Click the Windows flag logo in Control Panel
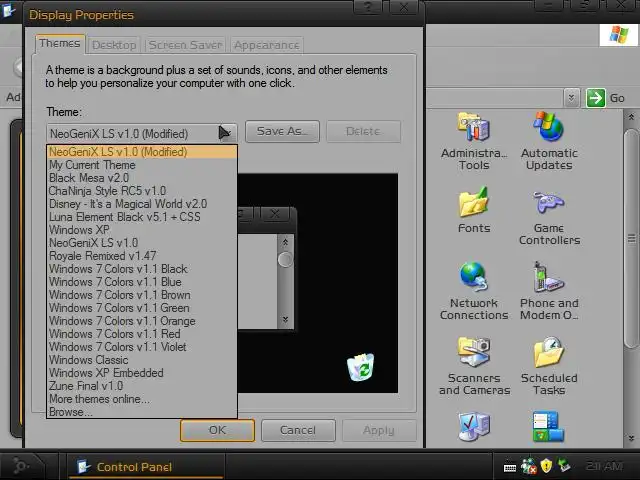This screenshot has width=640, height=480. point(619,35)
